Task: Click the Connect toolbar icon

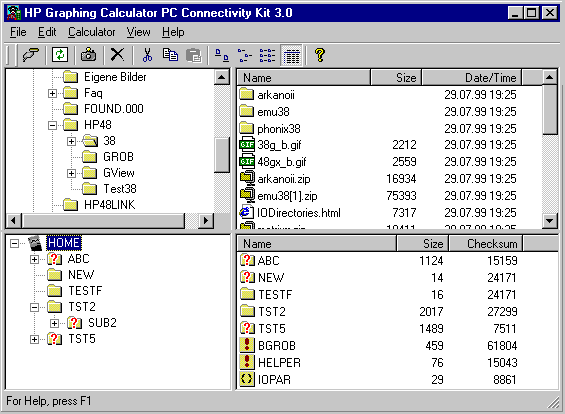Action: [x=31, y=55]
